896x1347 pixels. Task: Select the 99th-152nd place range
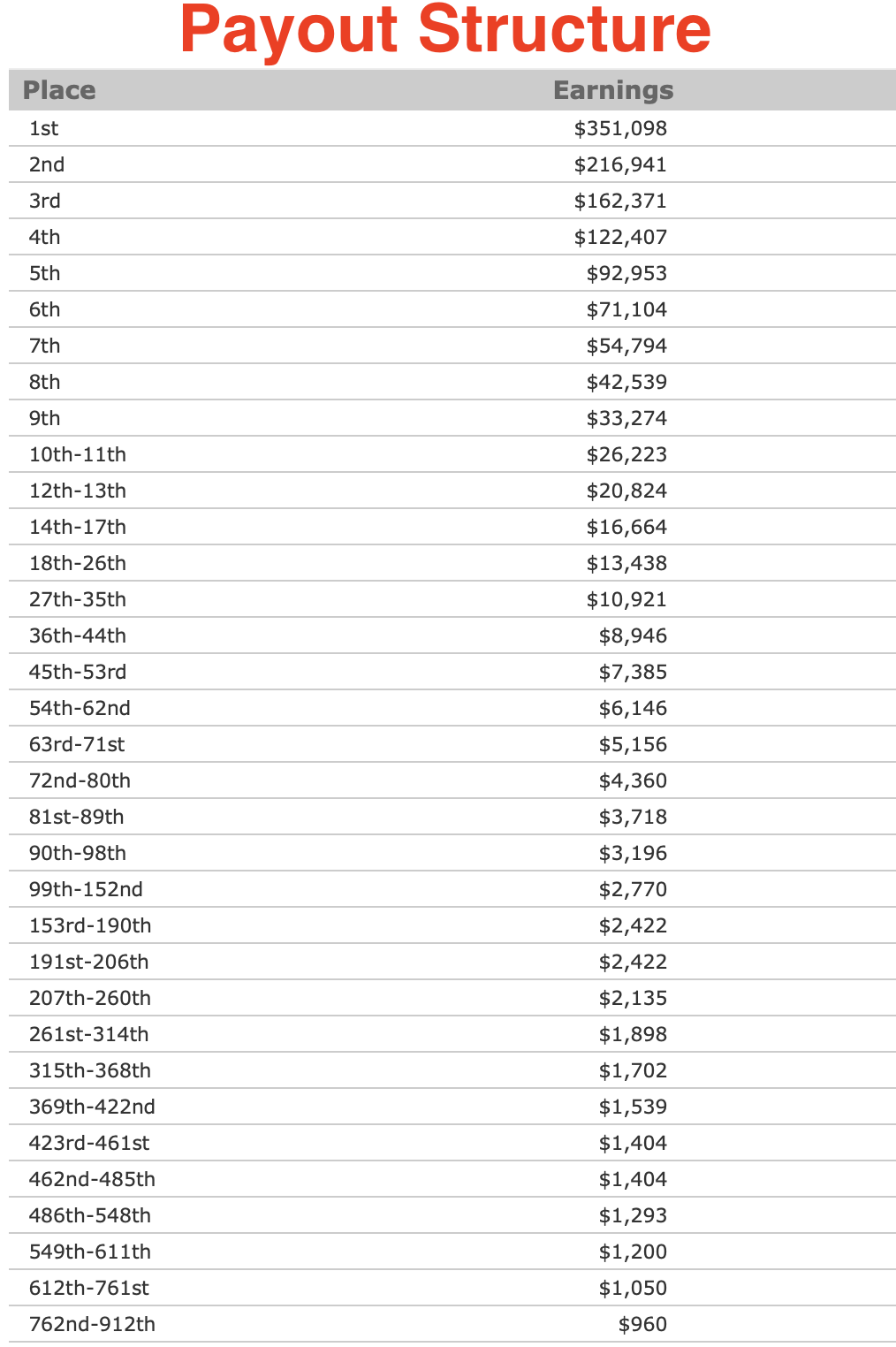86,890
